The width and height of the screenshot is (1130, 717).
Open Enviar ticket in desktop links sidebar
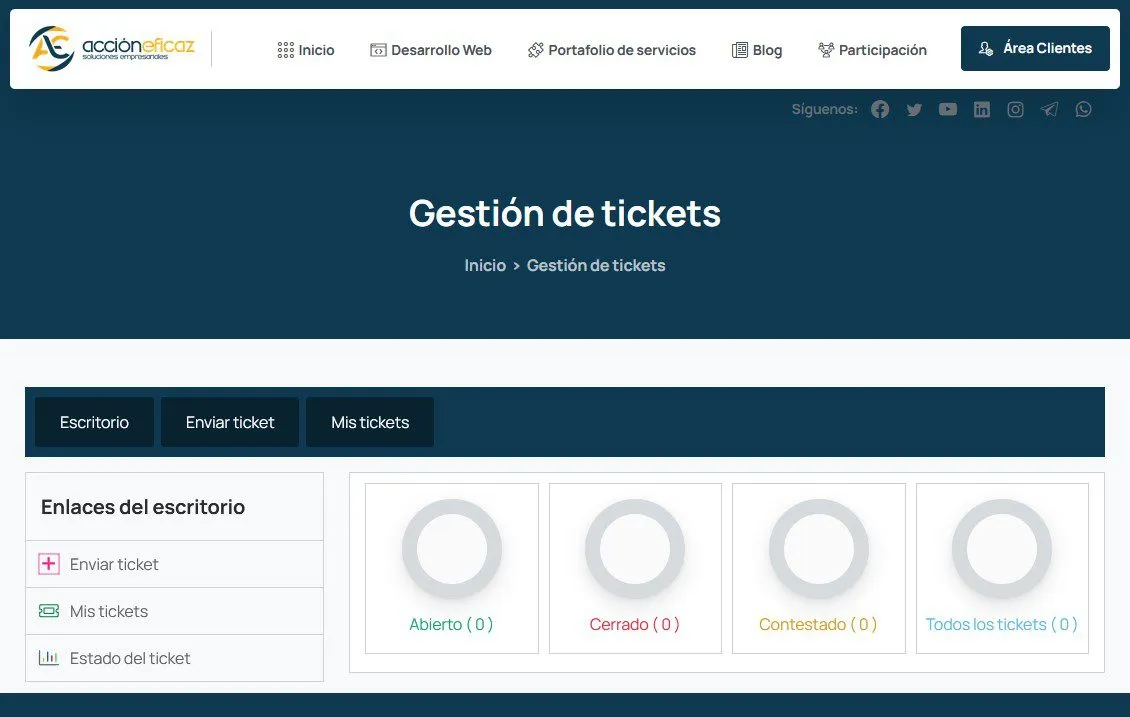[x=174, y=564]
